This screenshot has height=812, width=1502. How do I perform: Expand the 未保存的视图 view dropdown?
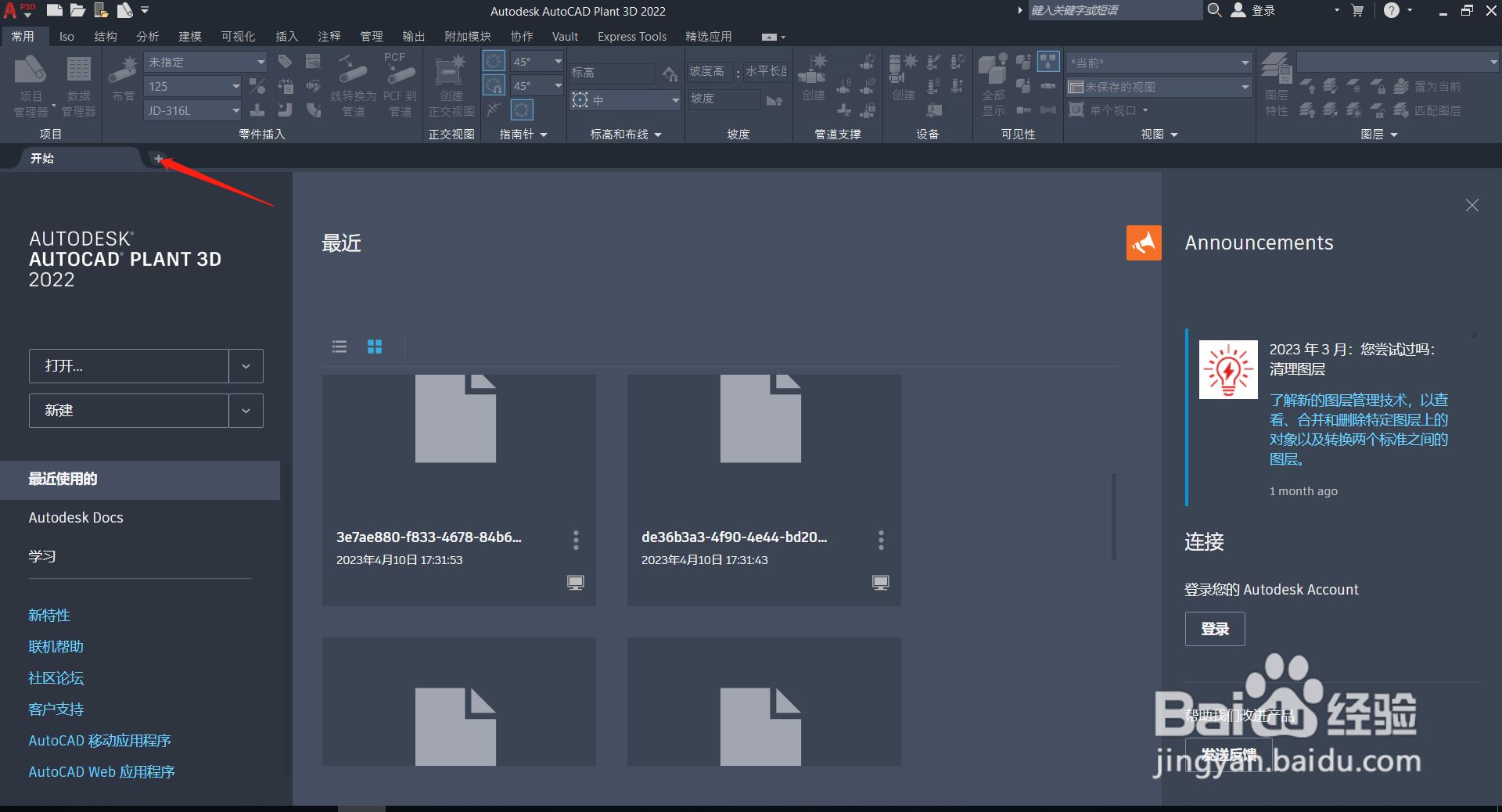point(1245,87)
